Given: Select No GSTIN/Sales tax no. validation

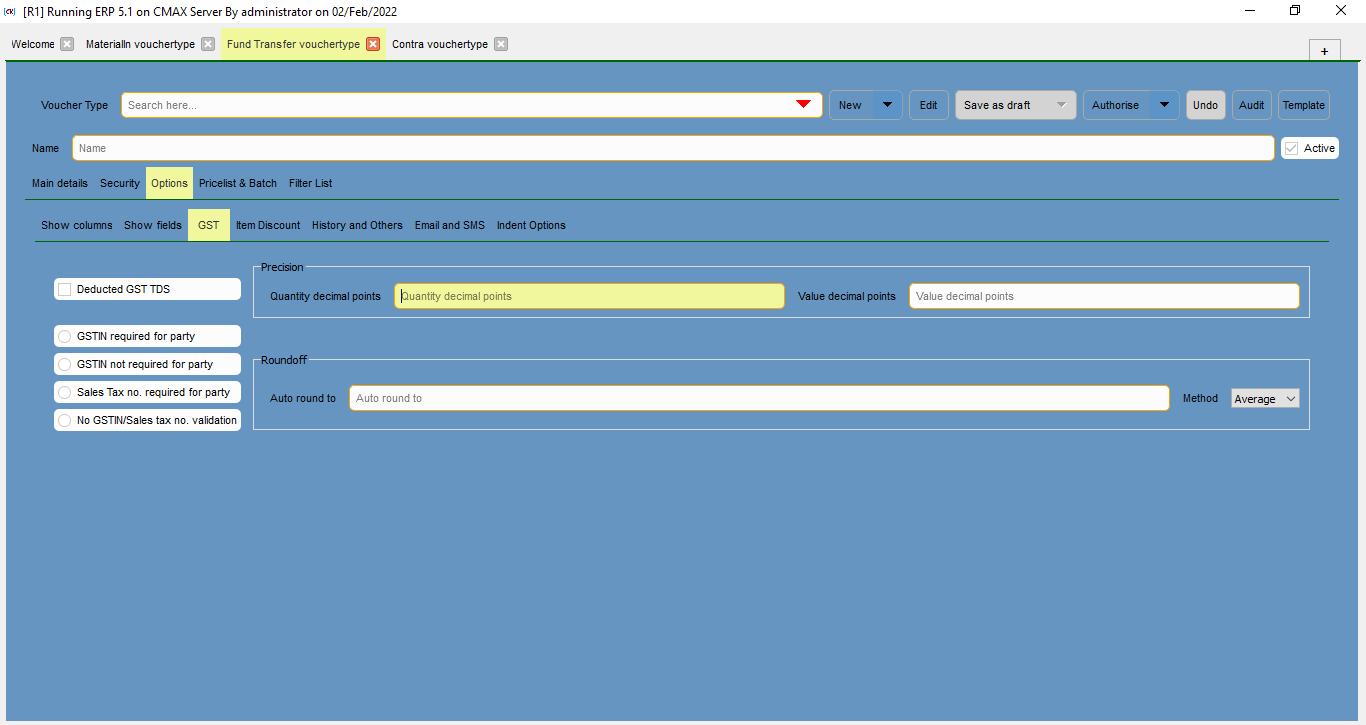Looking at the screenshot, I should click(65, 420).
